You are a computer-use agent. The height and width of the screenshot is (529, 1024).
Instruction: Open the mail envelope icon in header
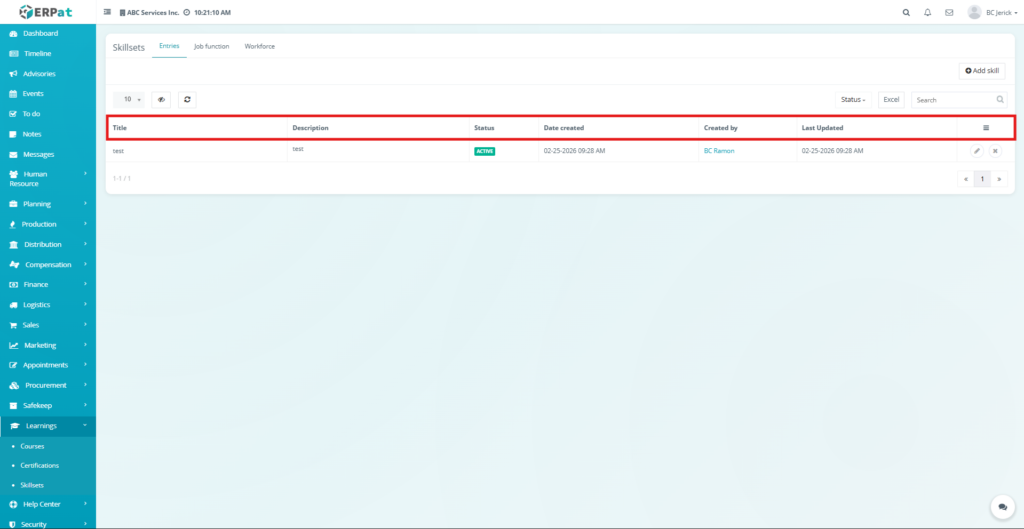949,13
